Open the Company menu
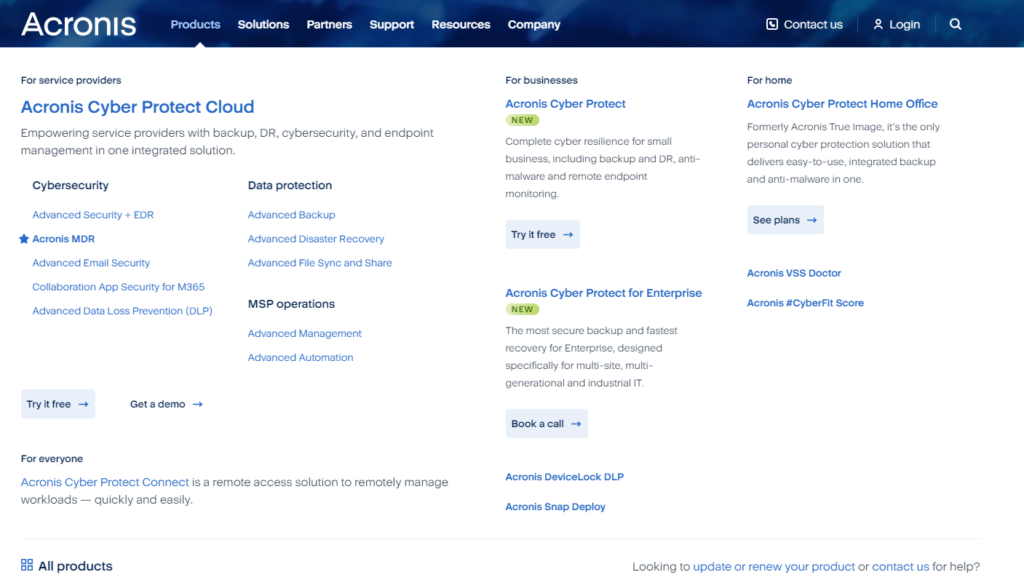The height and width of the screenshot is (588, 1024). point(534,24)
